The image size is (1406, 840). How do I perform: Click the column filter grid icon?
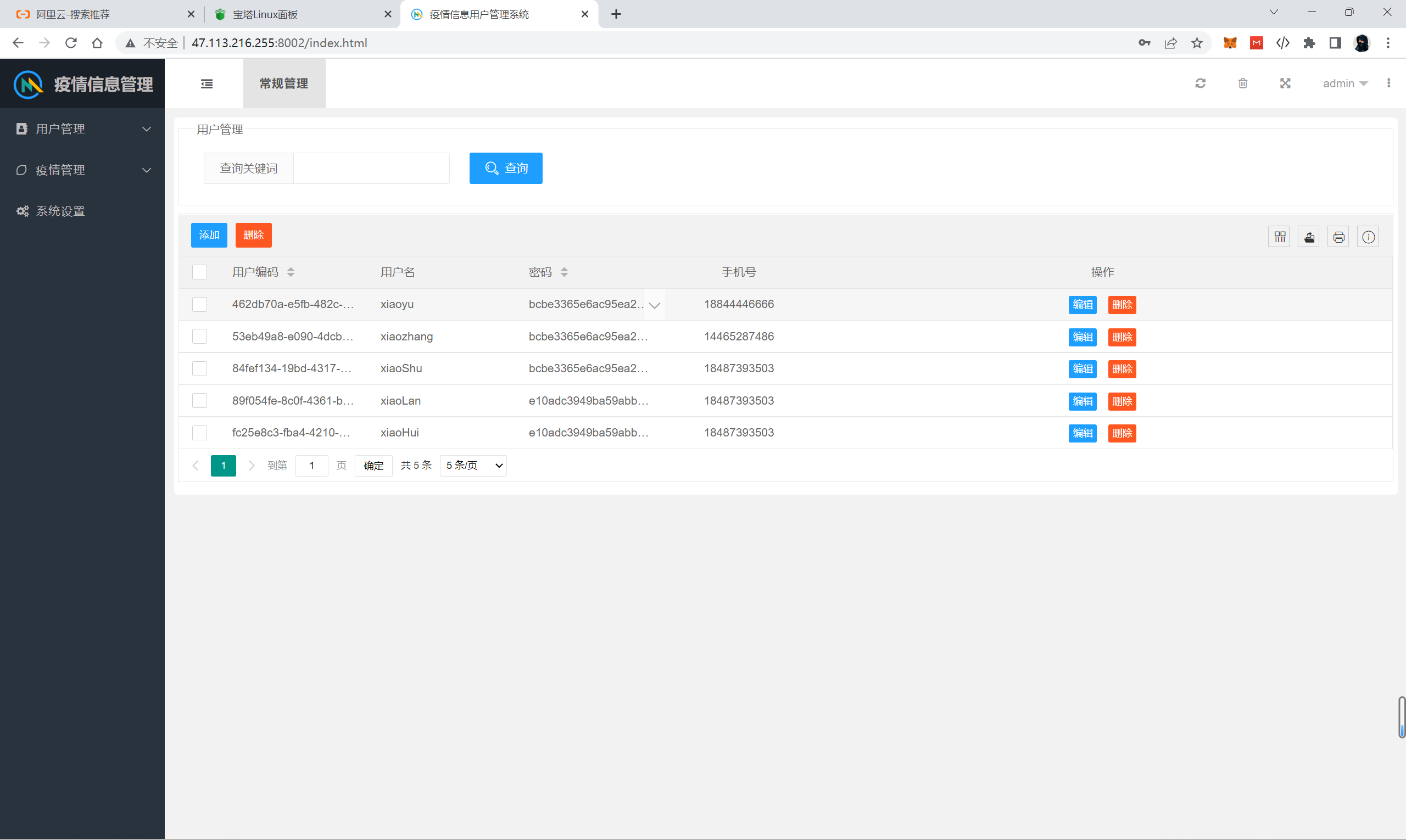click(1279, 237)
